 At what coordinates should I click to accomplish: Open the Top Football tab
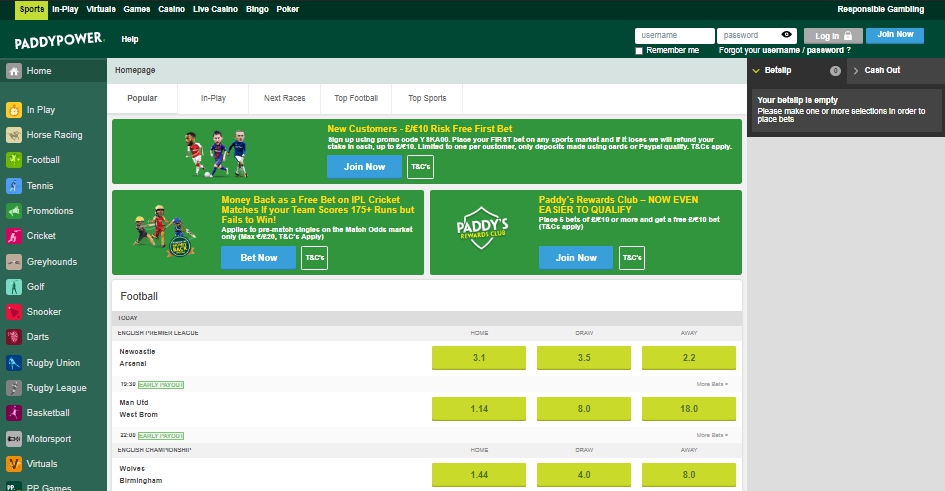[x=356, y=98]
